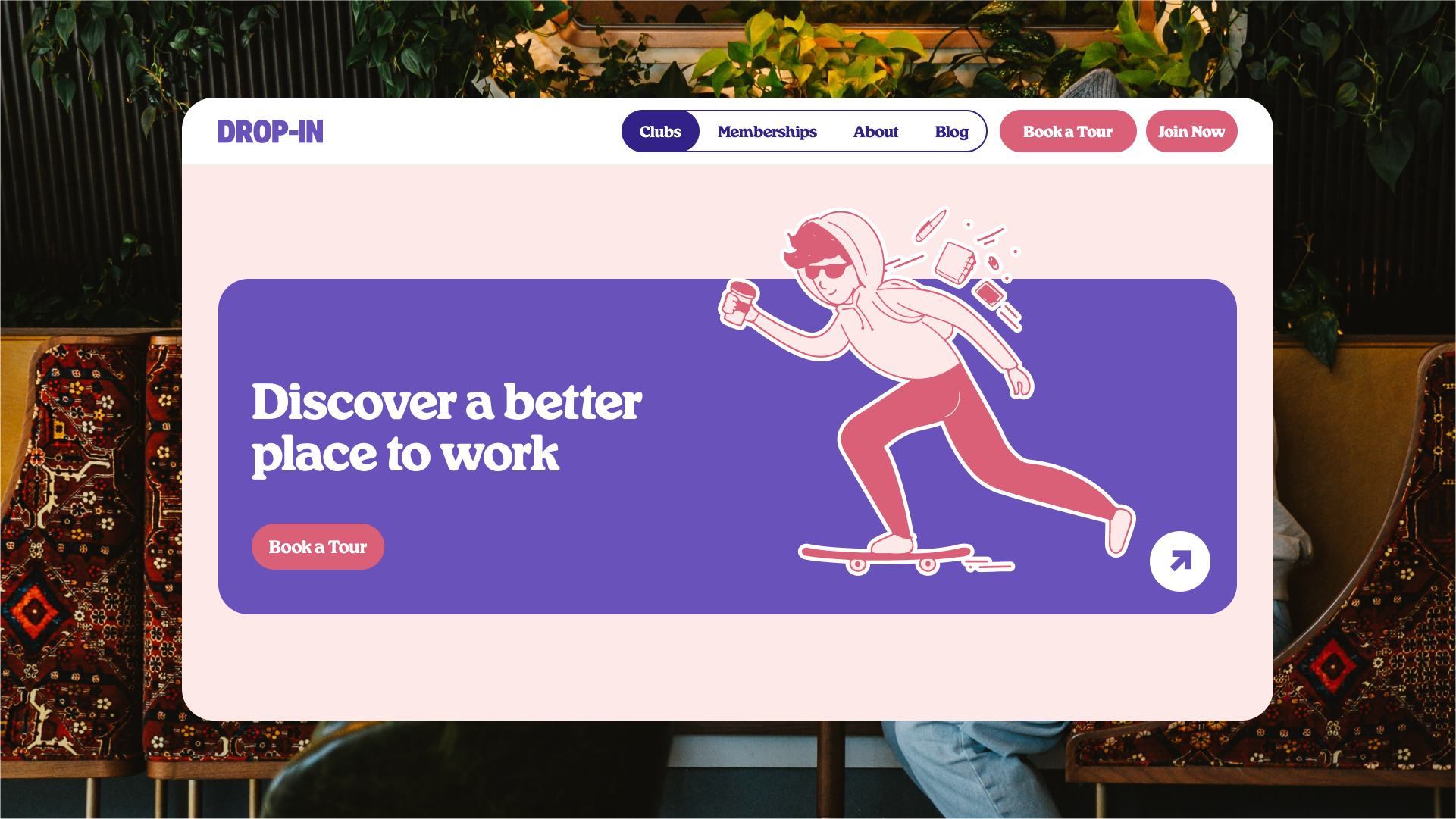Image resolution: width=1456 pixels, height=819 pixels.
Task: Click the coffee cup in skater's hand
Action: pyautogui.click(x=739, y=302)
